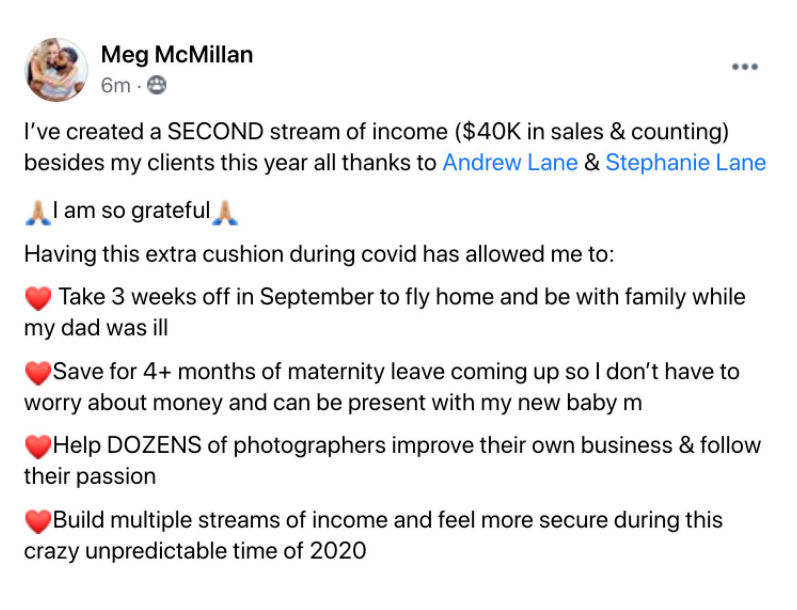This screenshot has height=610, width=797.
Task: Click praying hands emoji before "I am"
Action: pyautogui.click(x=38, y=211)
